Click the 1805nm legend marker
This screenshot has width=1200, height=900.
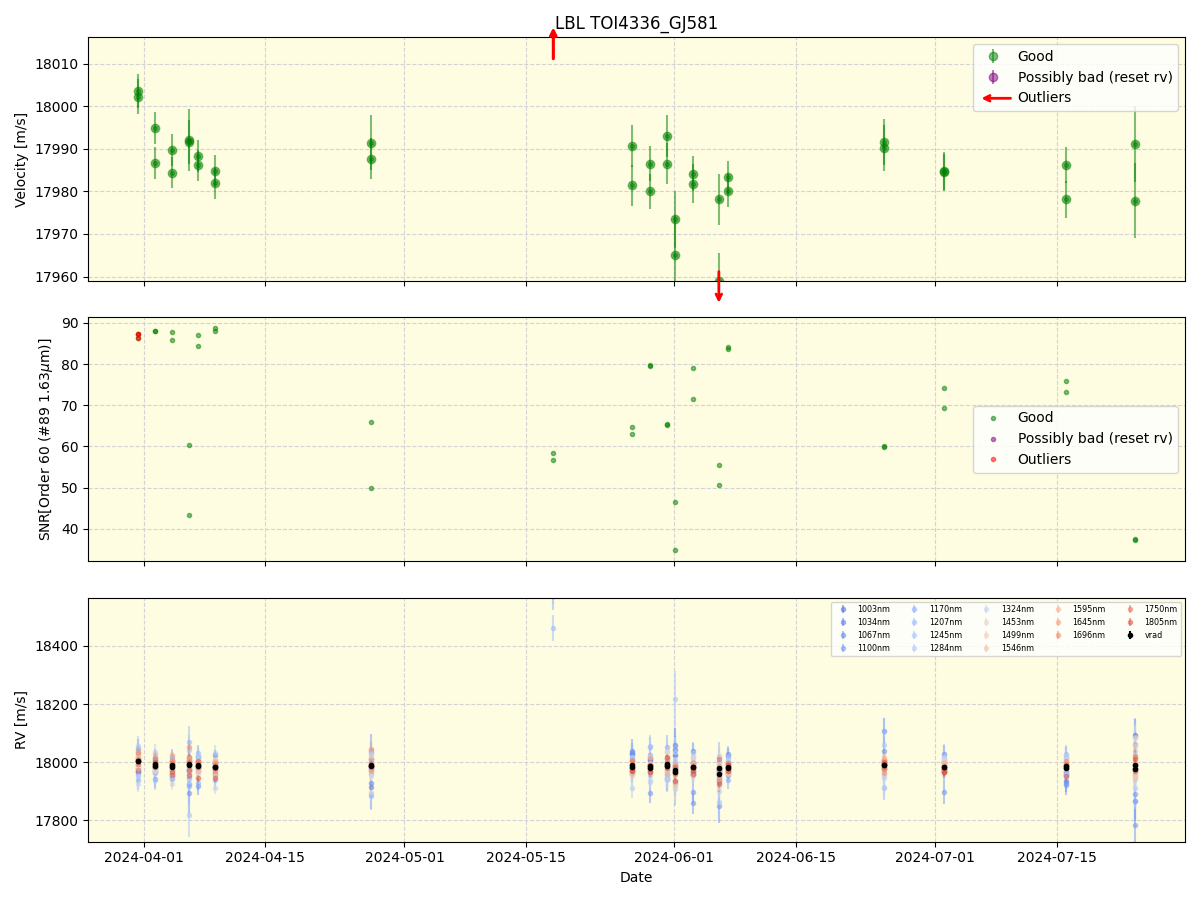(1130, 622)
